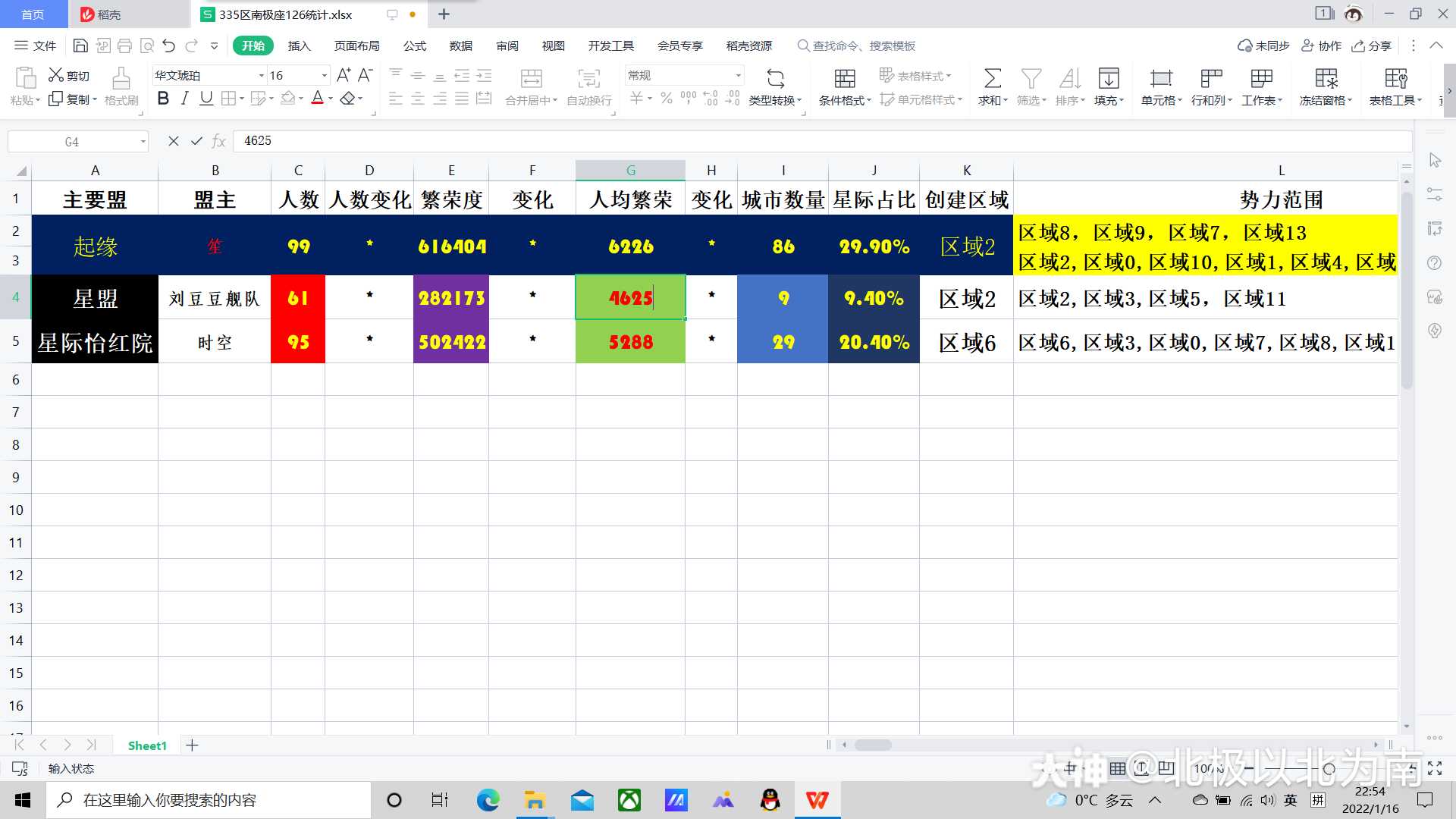The height and width of the screenshot is (819, 1456).
Task: Toggle italic formatting
Action: [184, 99]
